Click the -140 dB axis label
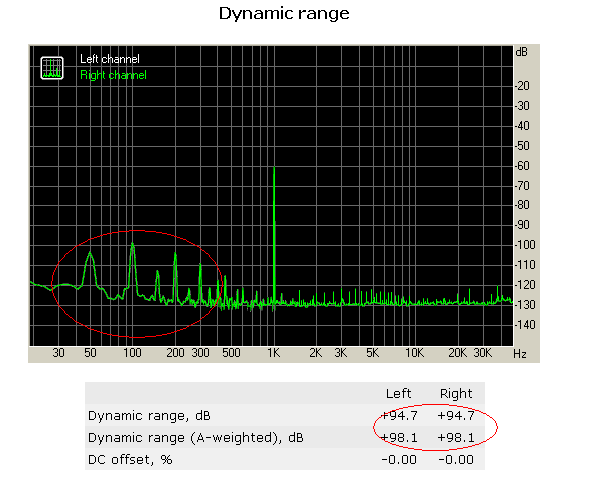This screenshot has width=589, height=488. pos(525,325)
